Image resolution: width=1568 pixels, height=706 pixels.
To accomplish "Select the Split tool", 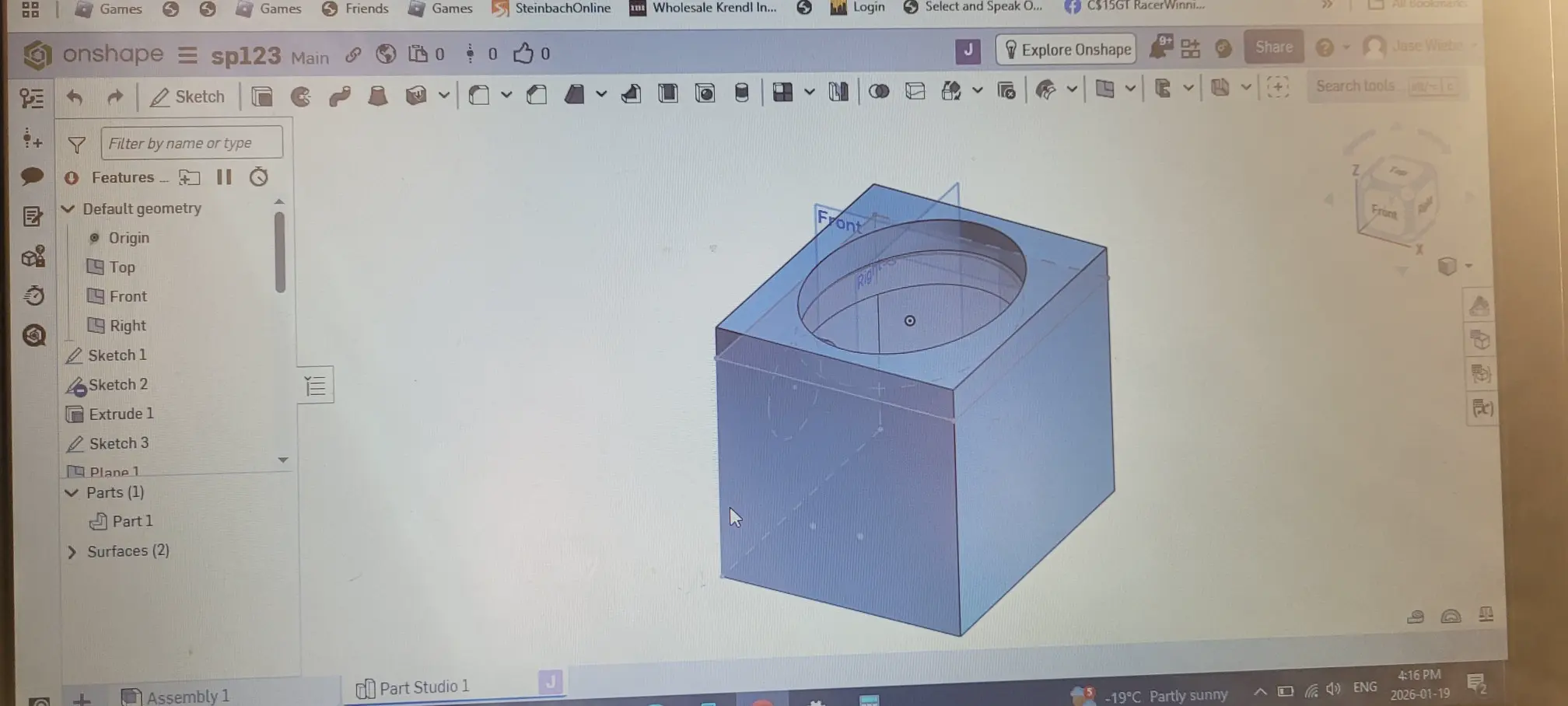I will coord(915,91).
